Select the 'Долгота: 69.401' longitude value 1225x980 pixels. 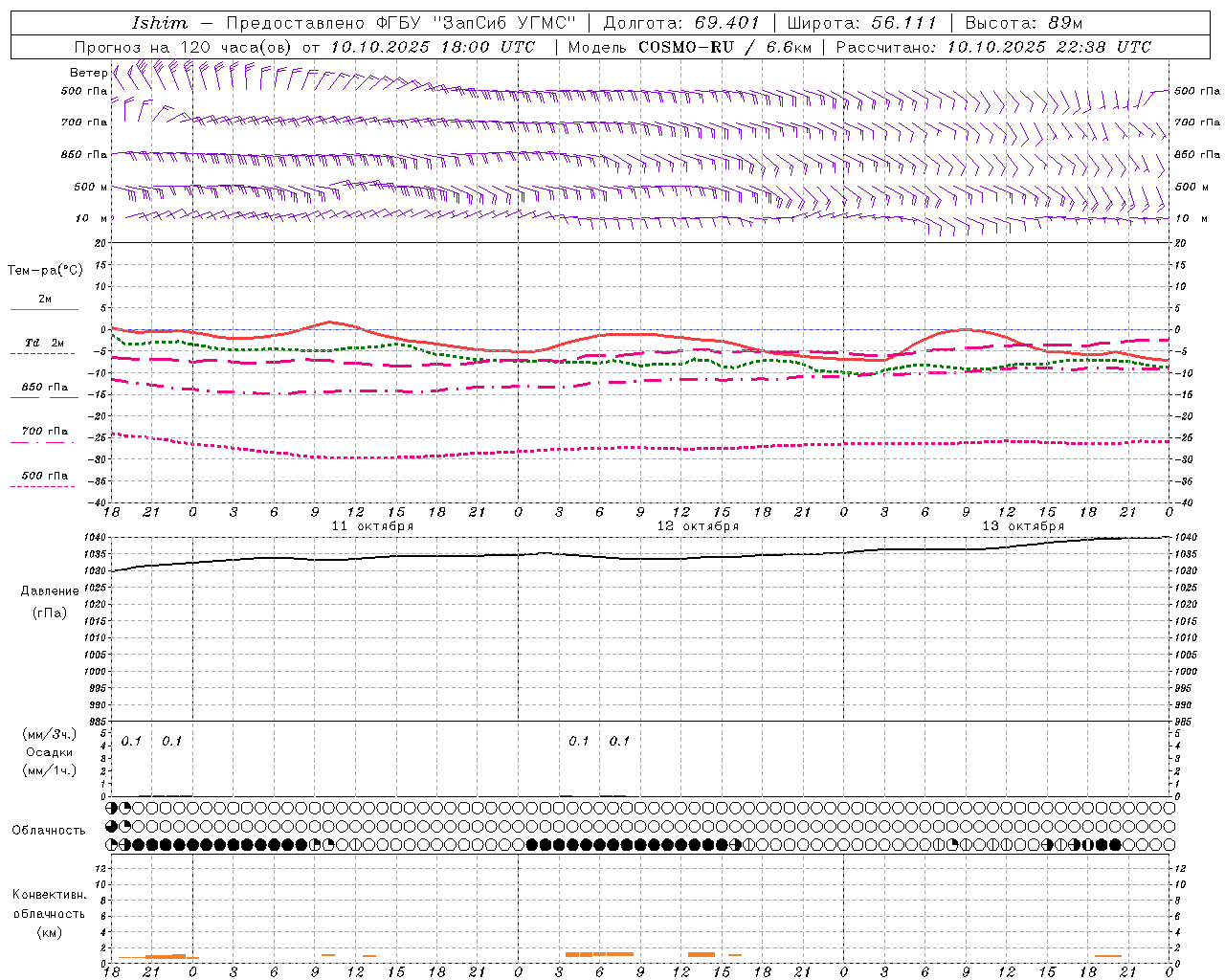[681, 23]
